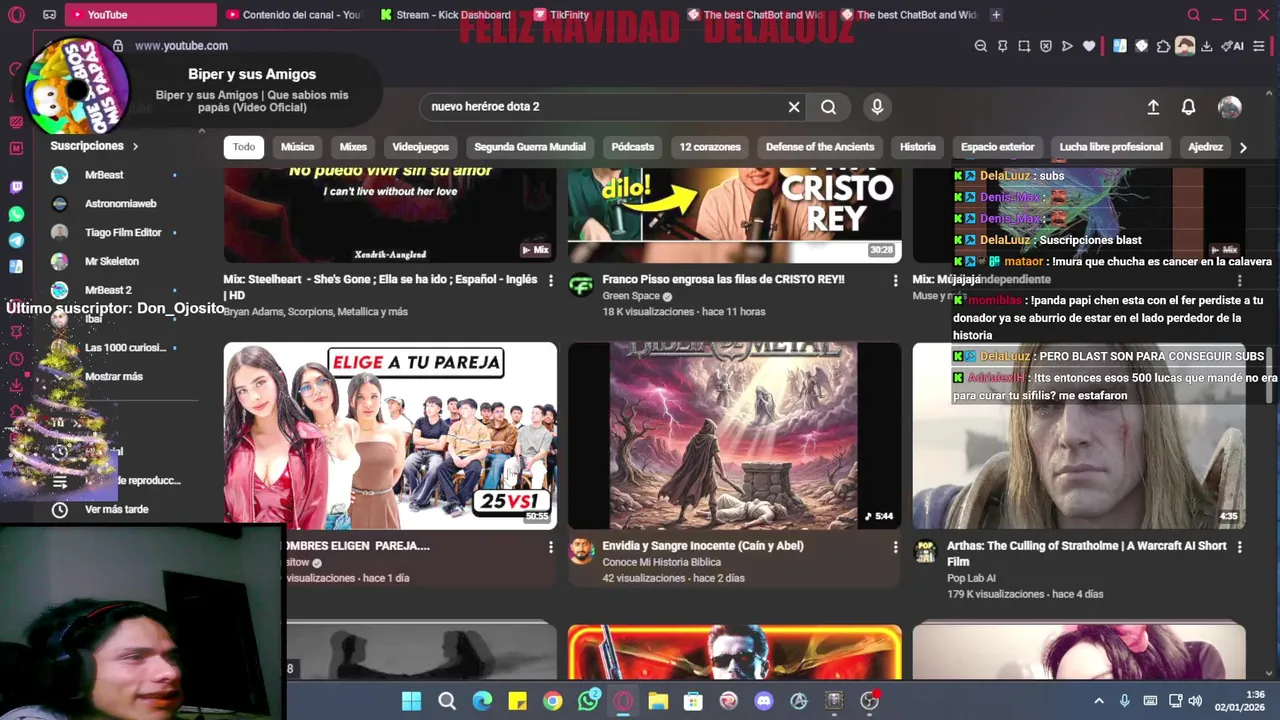This screenshot has height=720, width=1280.
Task: Switch to the YouTube browser tab
Action: coord(139,15)
